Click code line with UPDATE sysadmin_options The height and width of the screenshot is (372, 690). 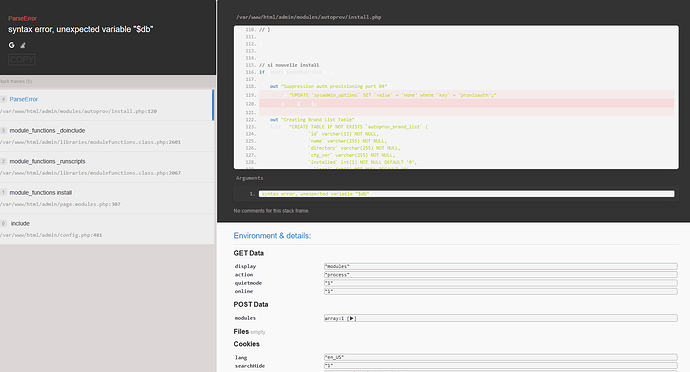[466, 95]
